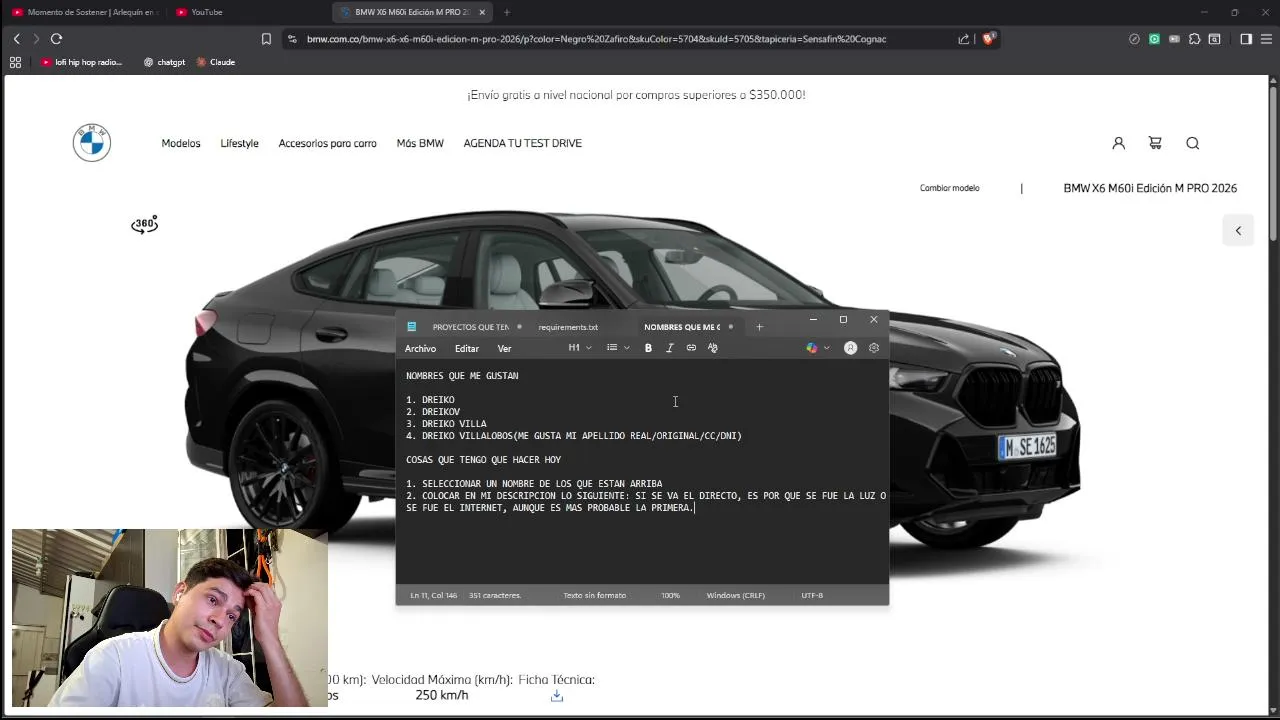1280x720 pixels.
Task: Apply italic formatting in Notepad
Action: pos(669,348)
